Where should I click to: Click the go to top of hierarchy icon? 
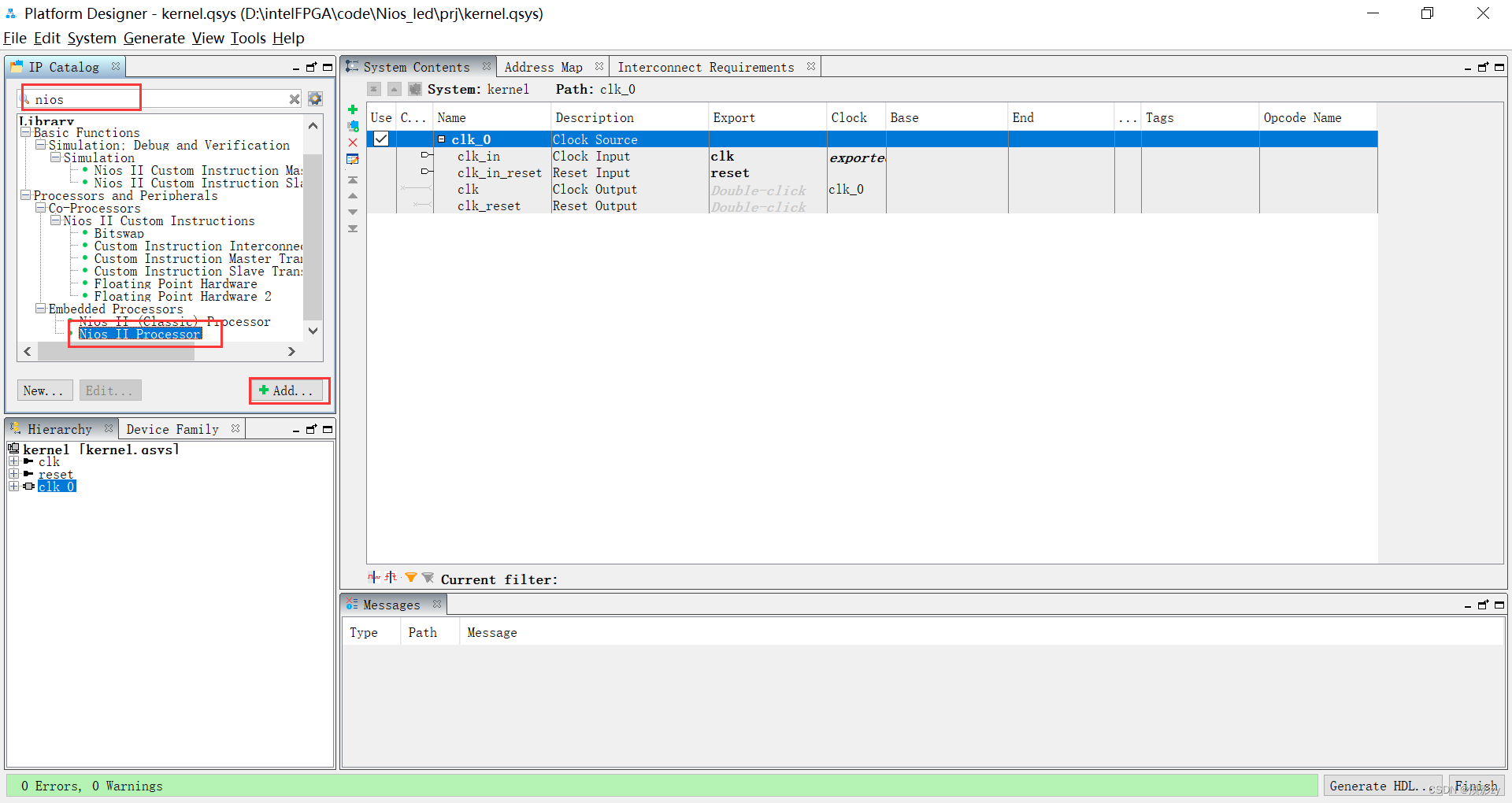(x=374, y=89)
